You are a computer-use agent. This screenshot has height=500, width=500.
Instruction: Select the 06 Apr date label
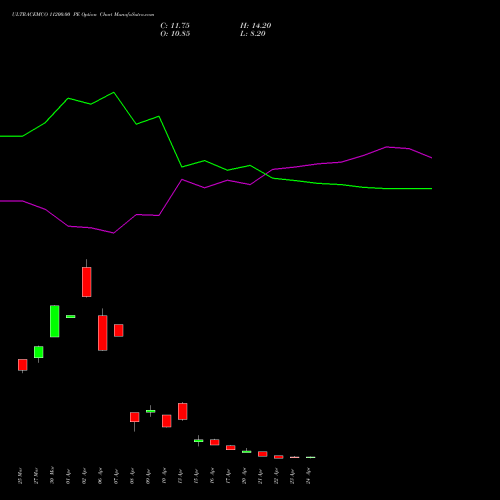point(100,476)
